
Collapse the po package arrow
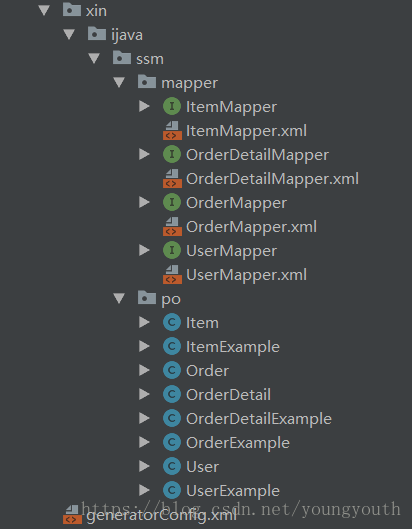119,299
